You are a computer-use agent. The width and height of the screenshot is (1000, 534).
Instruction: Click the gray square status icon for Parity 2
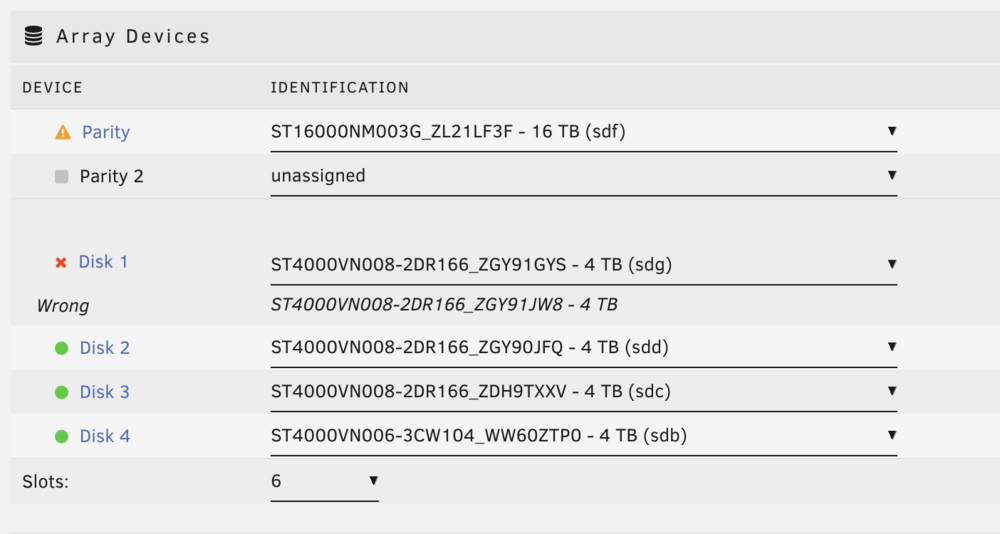[x=61, y=176]
